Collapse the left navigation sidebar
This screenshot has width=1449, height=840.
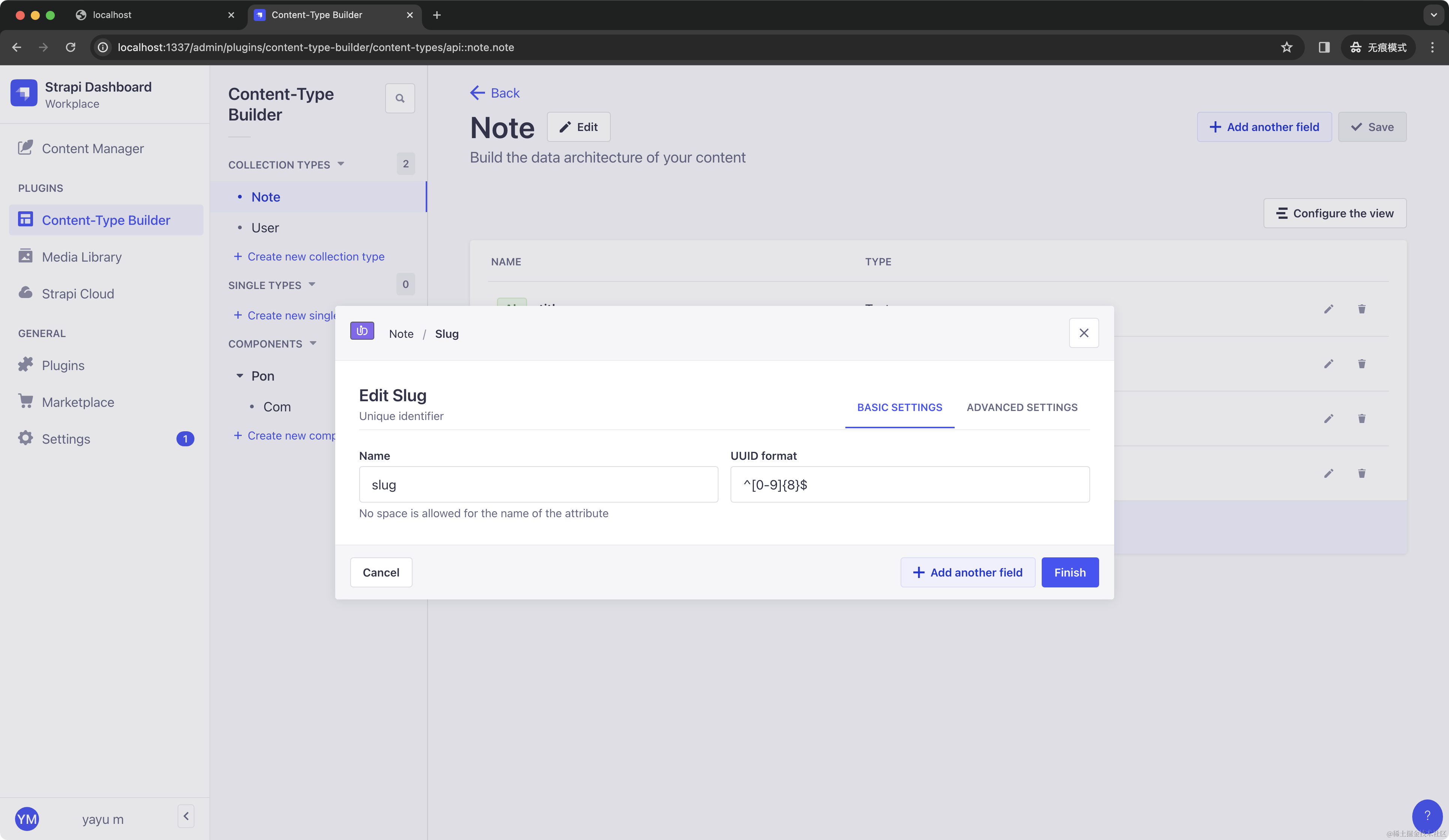(x=186, y=816)
